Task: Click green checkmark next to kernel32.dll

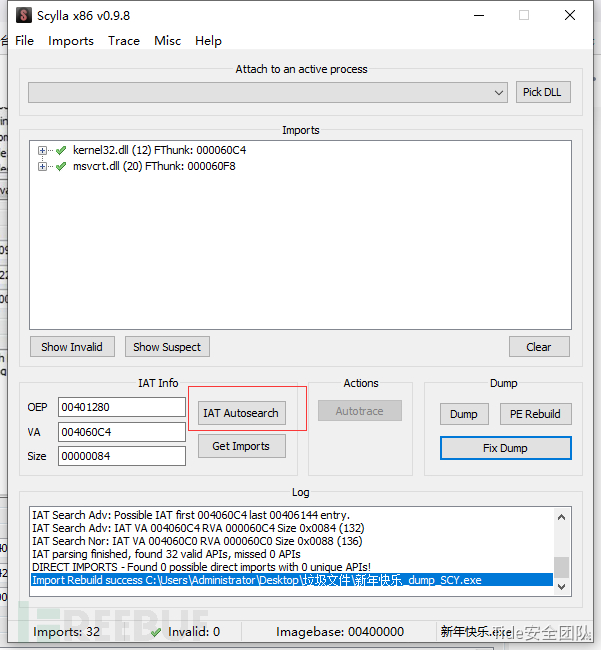Action: 61,151
